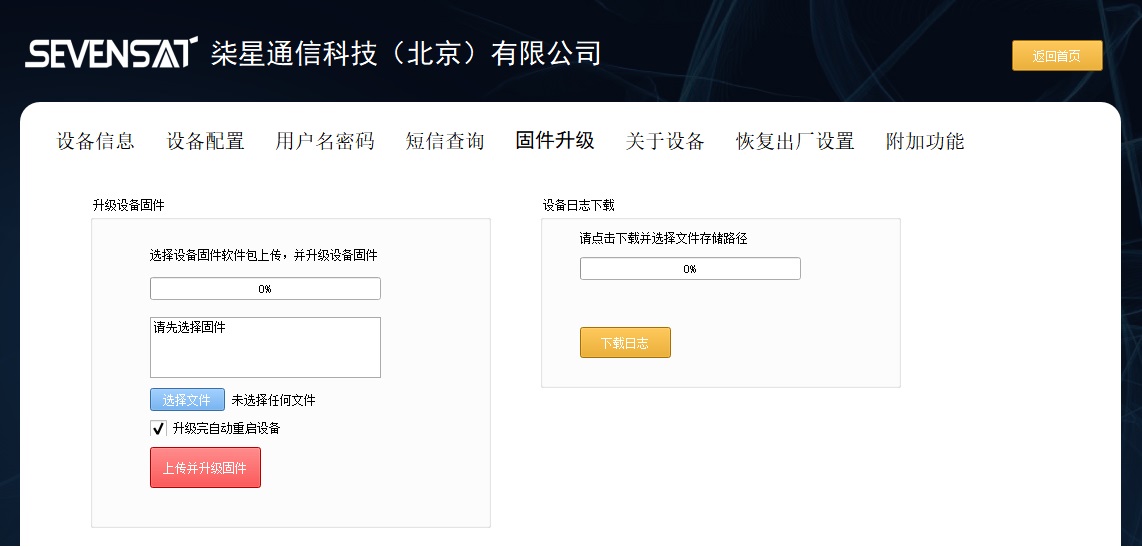Click the red 上传并升级固件 button
Image resolution: width=1142 pixels, height=547 pixels.
coord(205,468)
